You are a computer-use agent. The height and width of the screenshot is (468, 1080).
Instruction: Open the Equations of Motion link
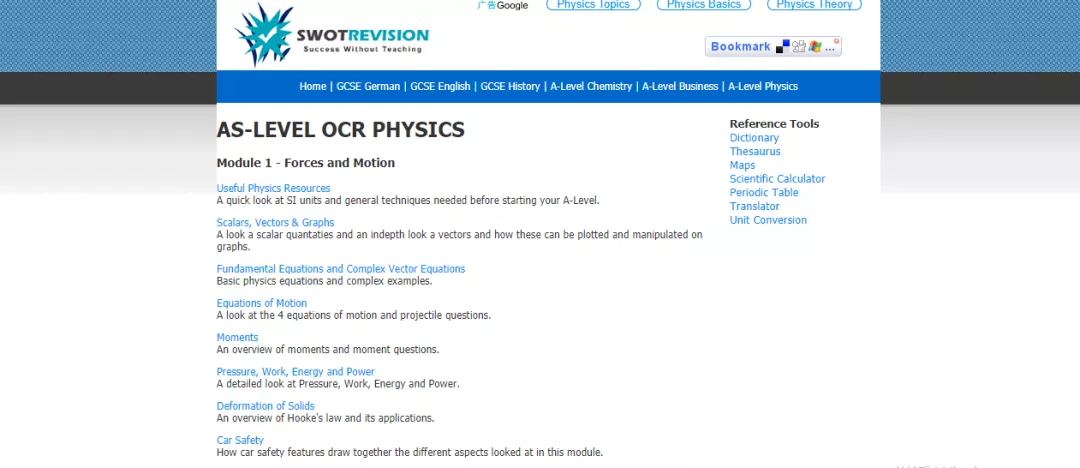(262, 303)
